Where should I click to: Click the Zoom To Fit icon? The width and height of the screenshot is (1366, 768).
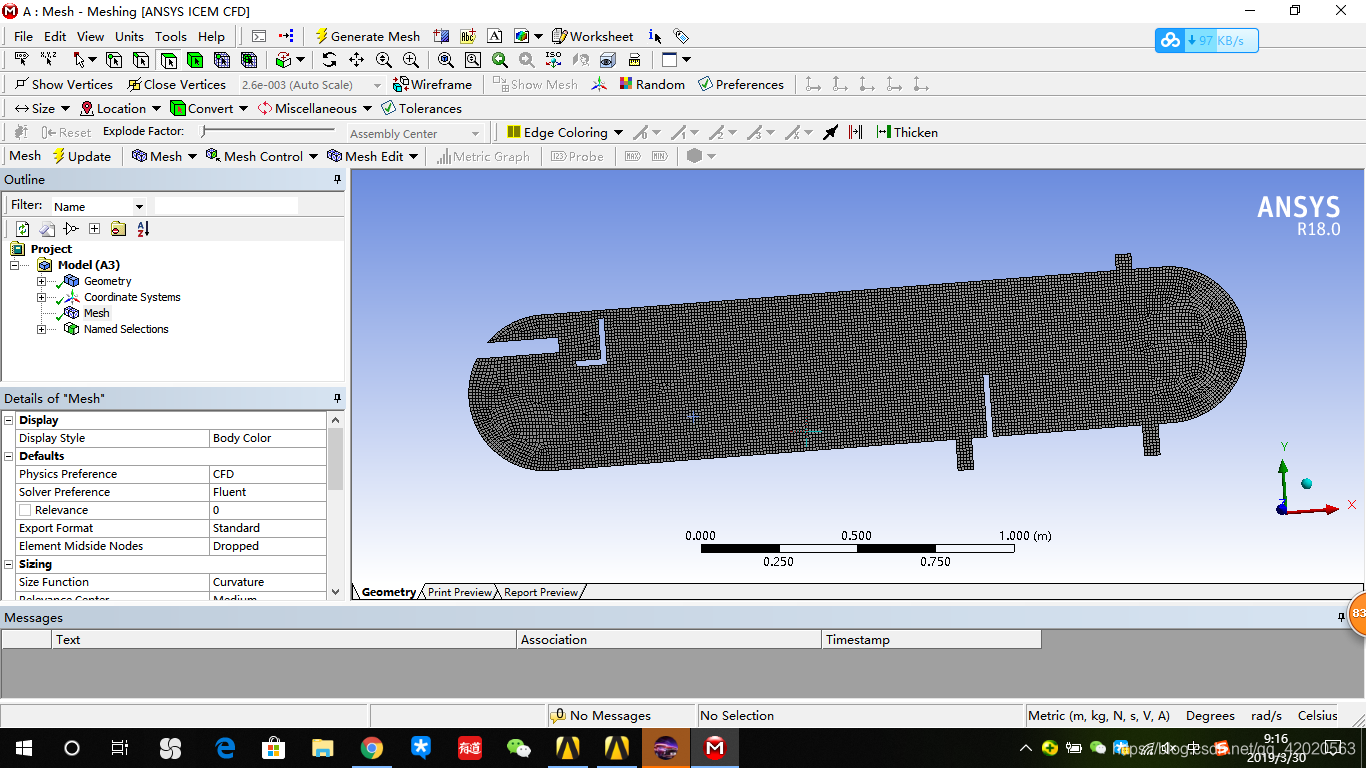pyautogui.click(x=446, y=60)
